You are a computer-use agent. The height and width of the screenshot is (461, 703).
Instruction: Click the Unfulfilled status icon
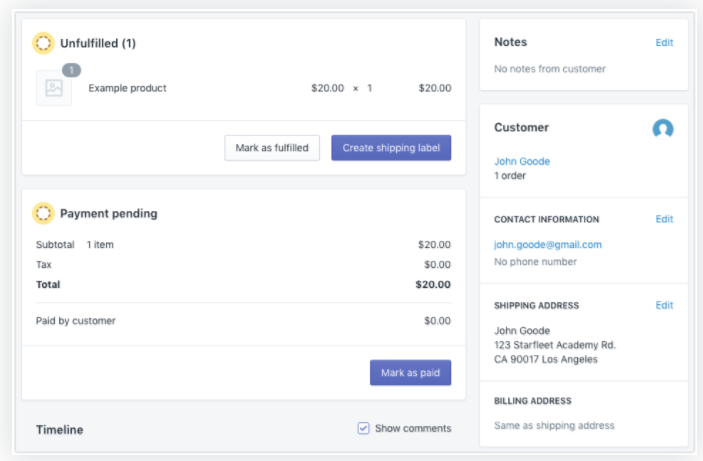click(43, 43)
